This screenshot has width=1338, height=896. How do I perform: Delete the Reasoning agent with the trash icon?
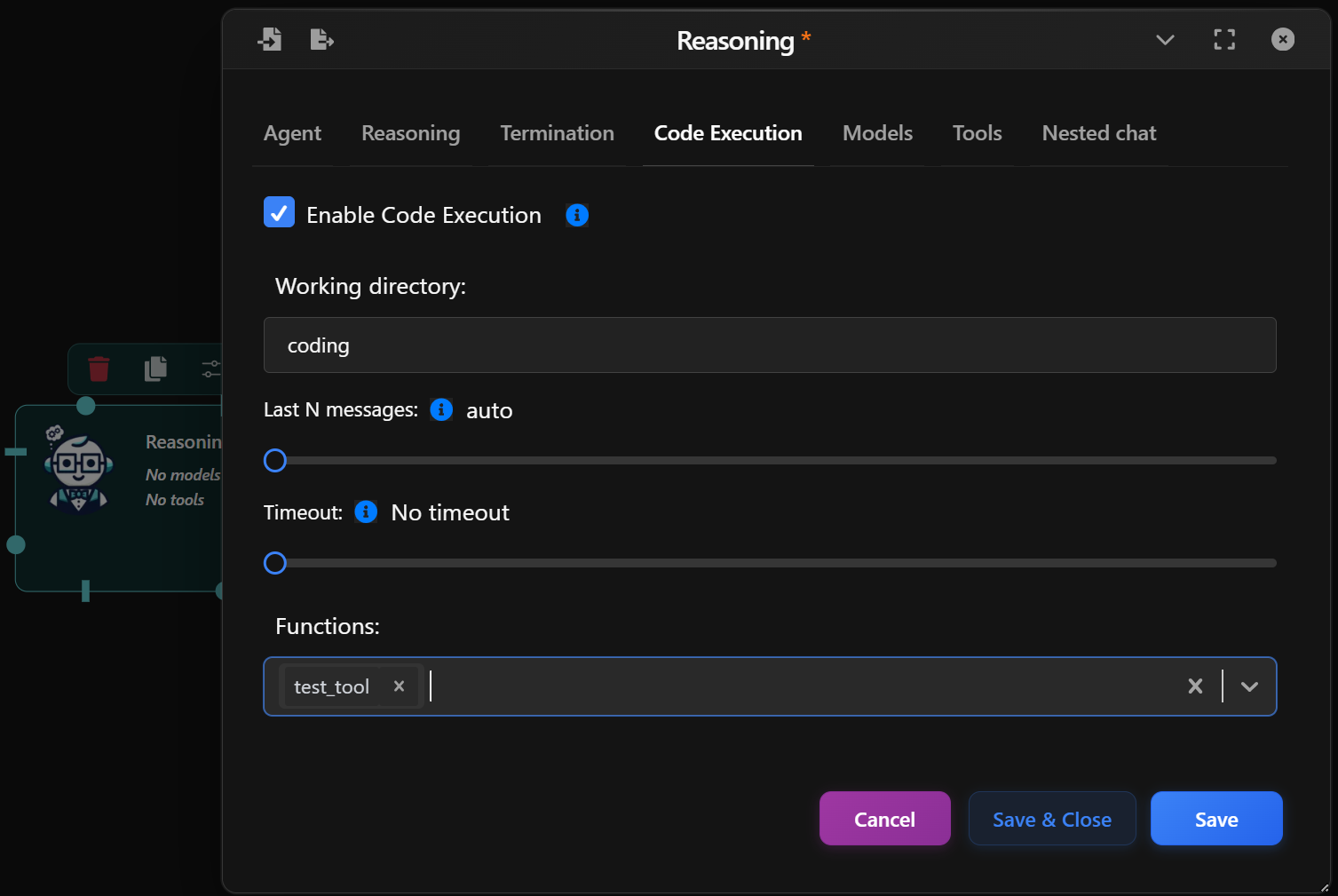pyautogui.click(x=98, y=369)
